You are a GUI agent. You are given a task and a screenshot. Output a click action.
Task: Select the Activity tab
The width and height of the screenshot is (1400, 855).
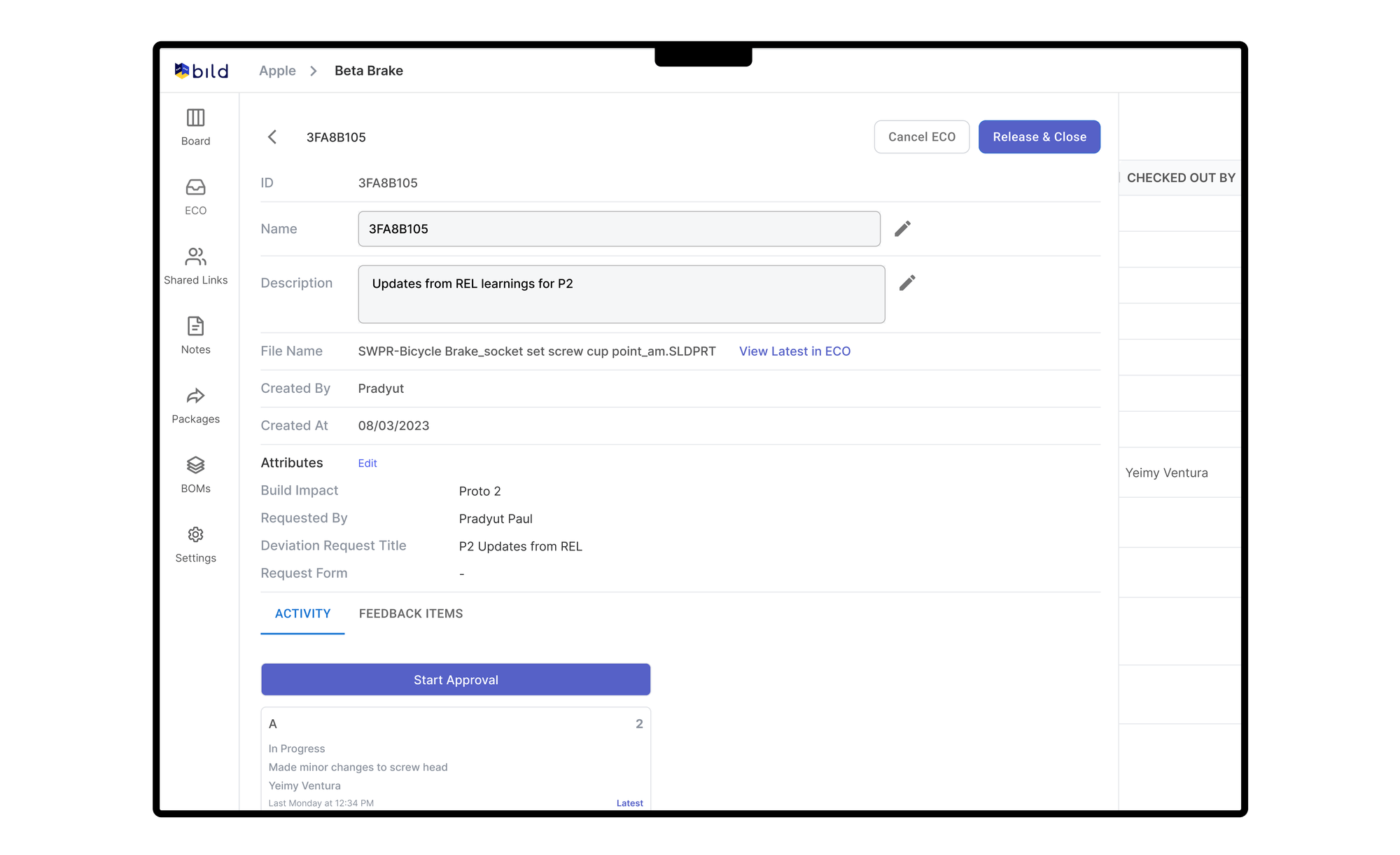point(302,613)
